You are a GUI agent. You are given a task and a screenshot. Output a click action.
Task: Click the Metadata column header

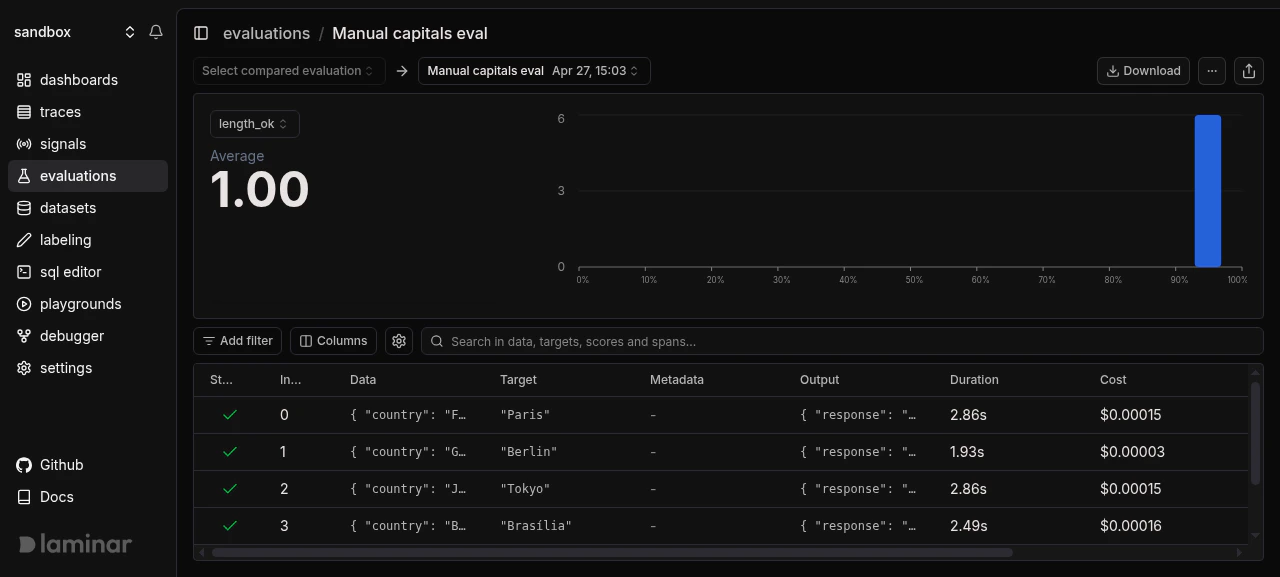point(677,380)
